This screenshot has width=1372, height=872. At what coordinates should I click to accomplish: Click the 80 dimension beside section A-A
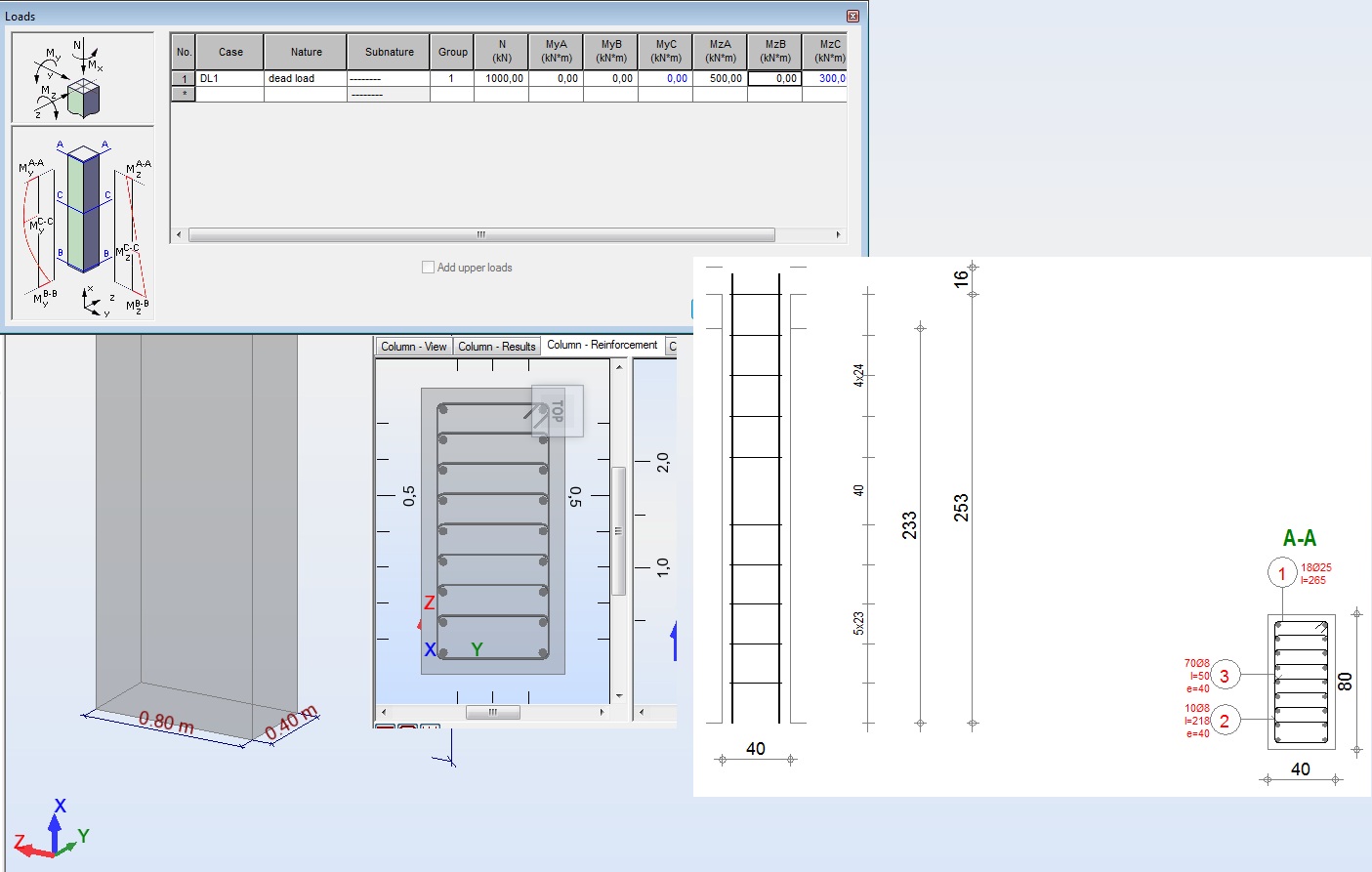coord(1345,682)
